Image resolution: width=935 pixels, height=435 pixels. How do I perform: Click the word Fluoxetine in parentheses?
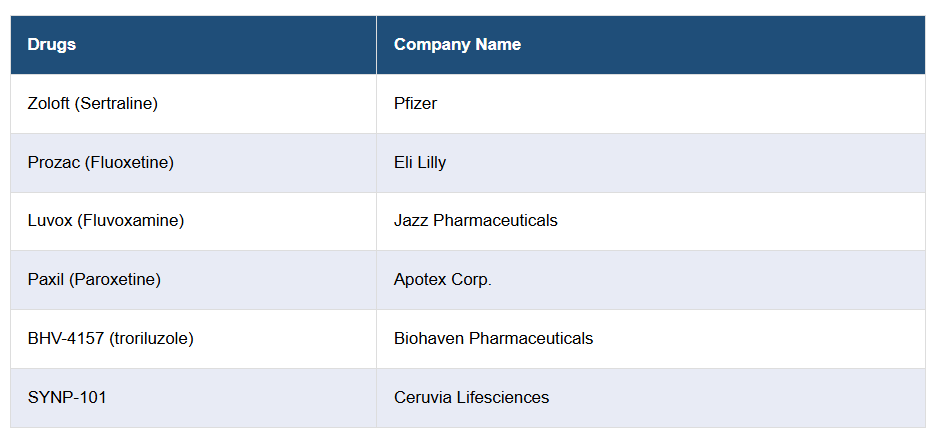click(x=131, y=162)
